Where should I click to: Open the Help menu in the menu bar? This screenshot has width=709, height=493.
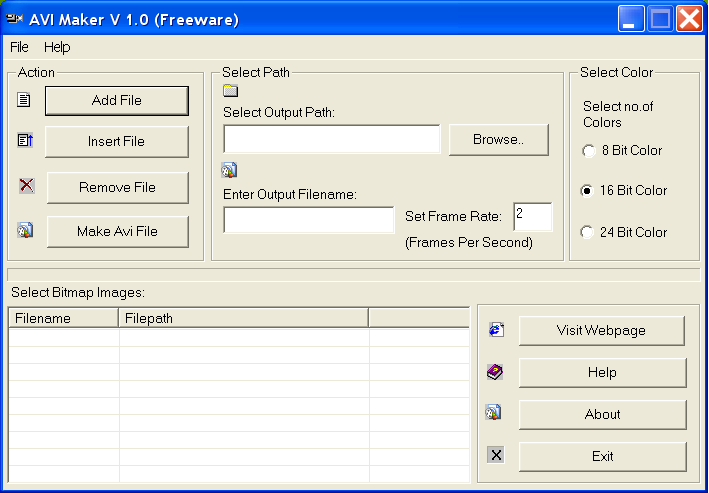(57, 47)
